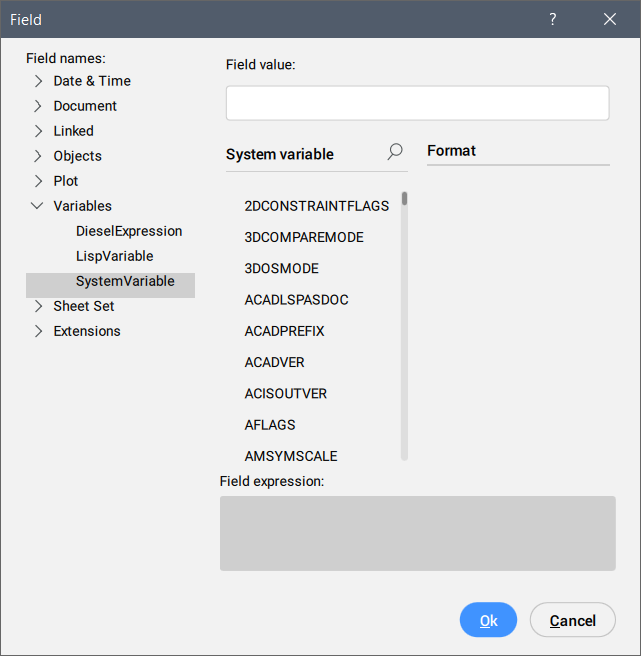Select LispVariable field name
Viewport: 641px width, 656px height.
click(x=114, y=256)
